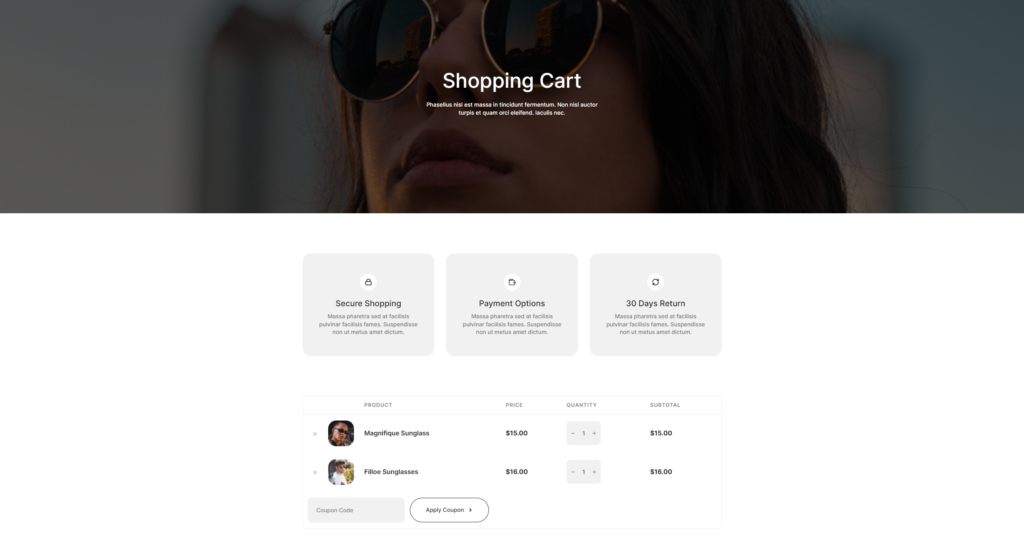Focus the Coupon Code input field
This screenshot has width=1024, height=538.
tap(356, 510)
